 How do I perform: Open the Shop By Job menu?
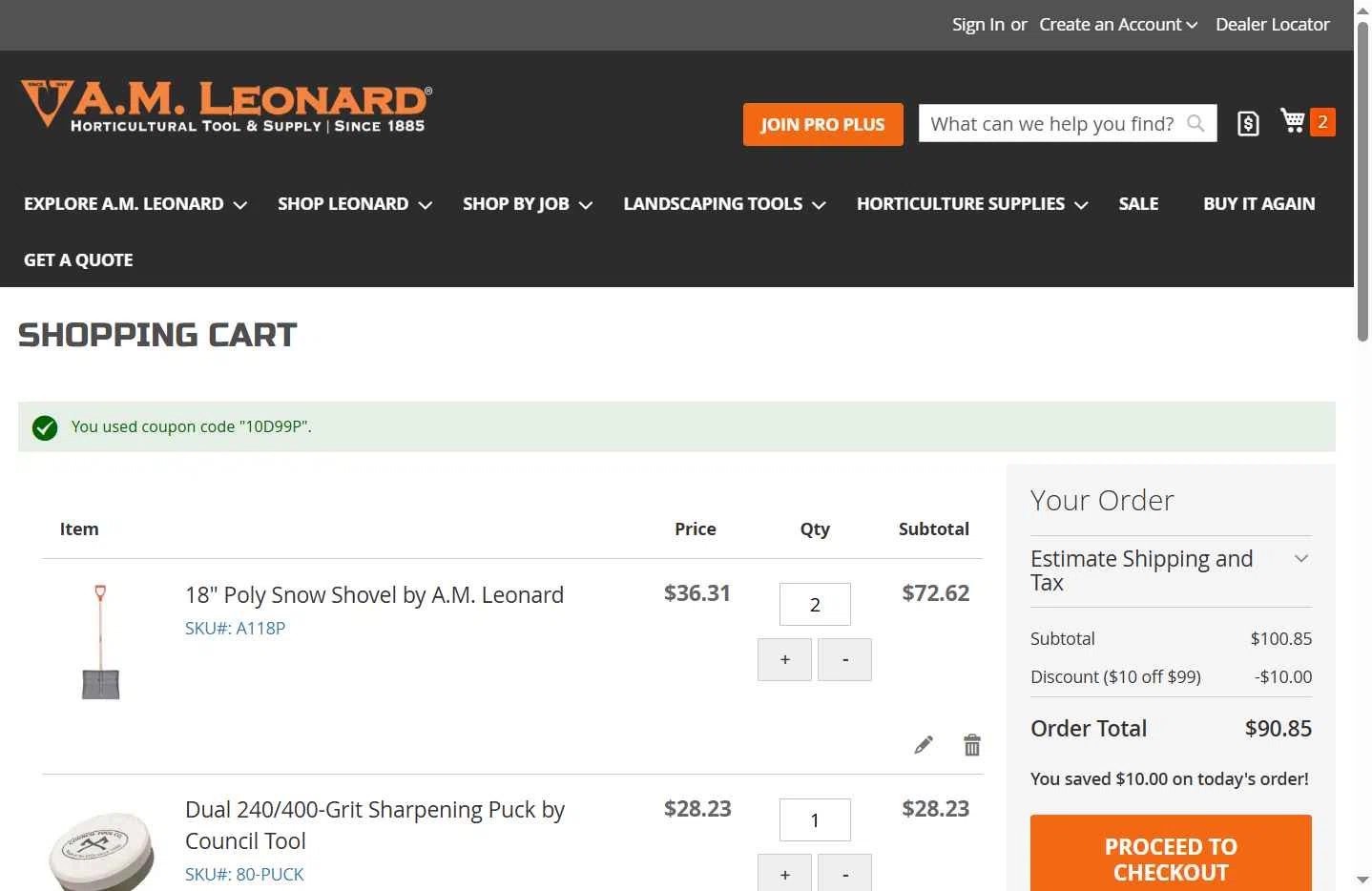[x=528, y=204]
